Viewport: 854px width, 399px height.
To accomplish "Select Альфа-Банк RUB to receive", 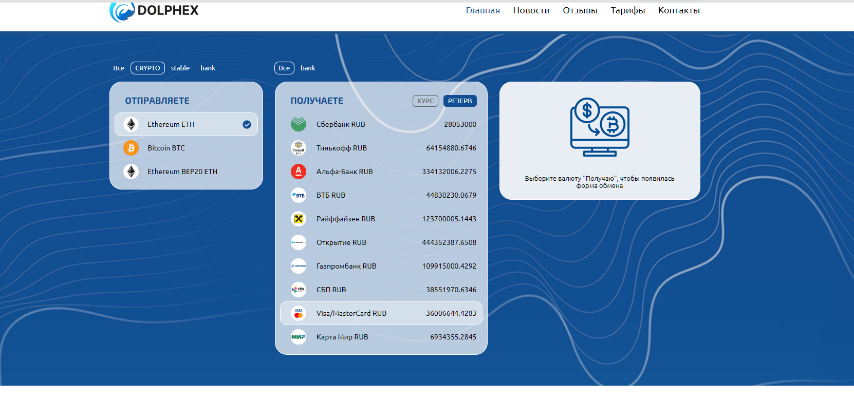I will [x=381, y=172].
